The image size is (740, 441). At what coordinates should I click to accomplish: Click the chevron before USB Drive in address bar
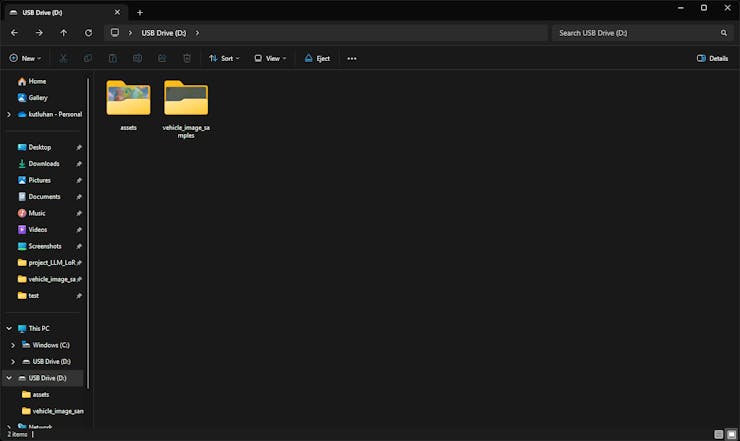(130, 33)
